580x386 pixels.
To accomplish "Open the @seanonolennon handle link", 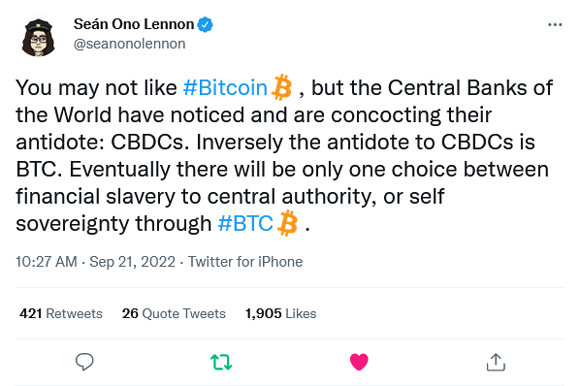I will coord(129,44).
